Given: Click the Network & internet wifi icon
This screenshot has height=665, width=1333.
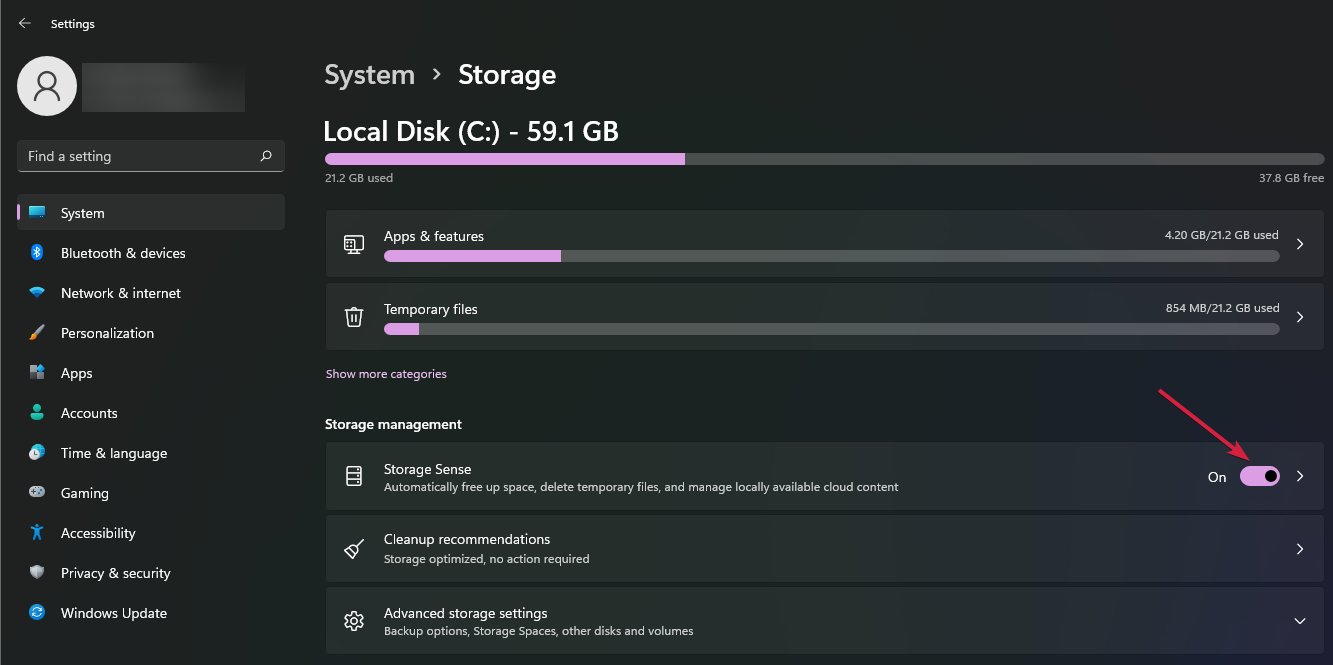Looking at the screenshot, I should 37,293.
